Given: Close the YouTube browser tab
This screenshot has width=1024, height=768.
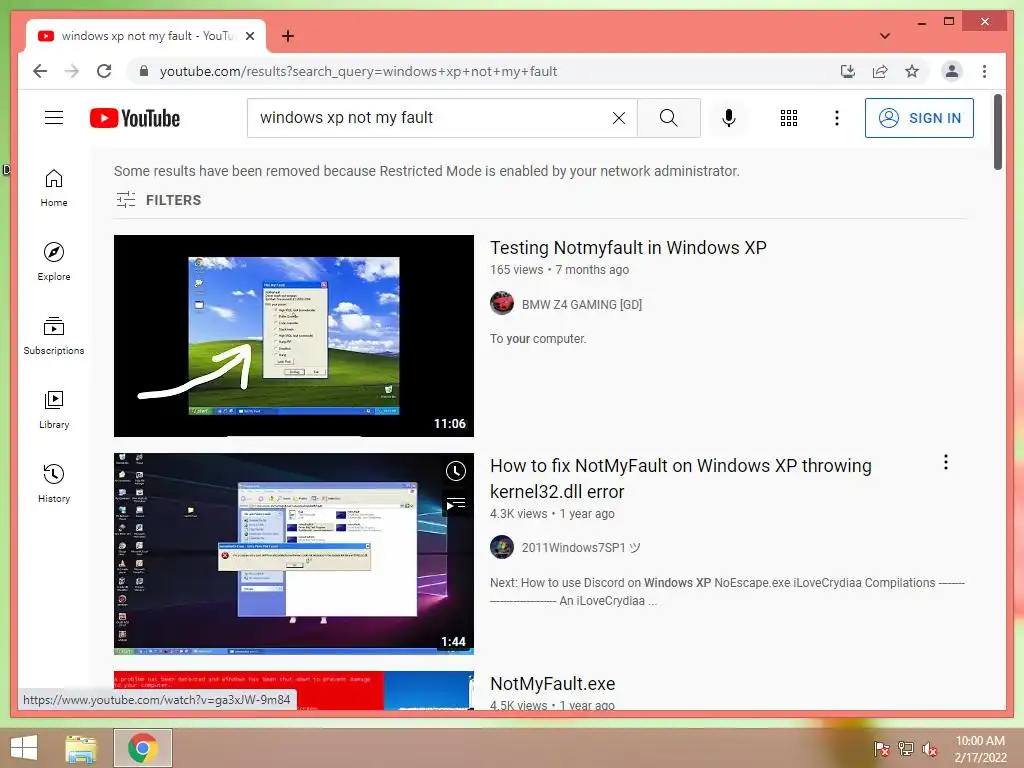Looking at the screenshot, I should click(x=249, y=36).
